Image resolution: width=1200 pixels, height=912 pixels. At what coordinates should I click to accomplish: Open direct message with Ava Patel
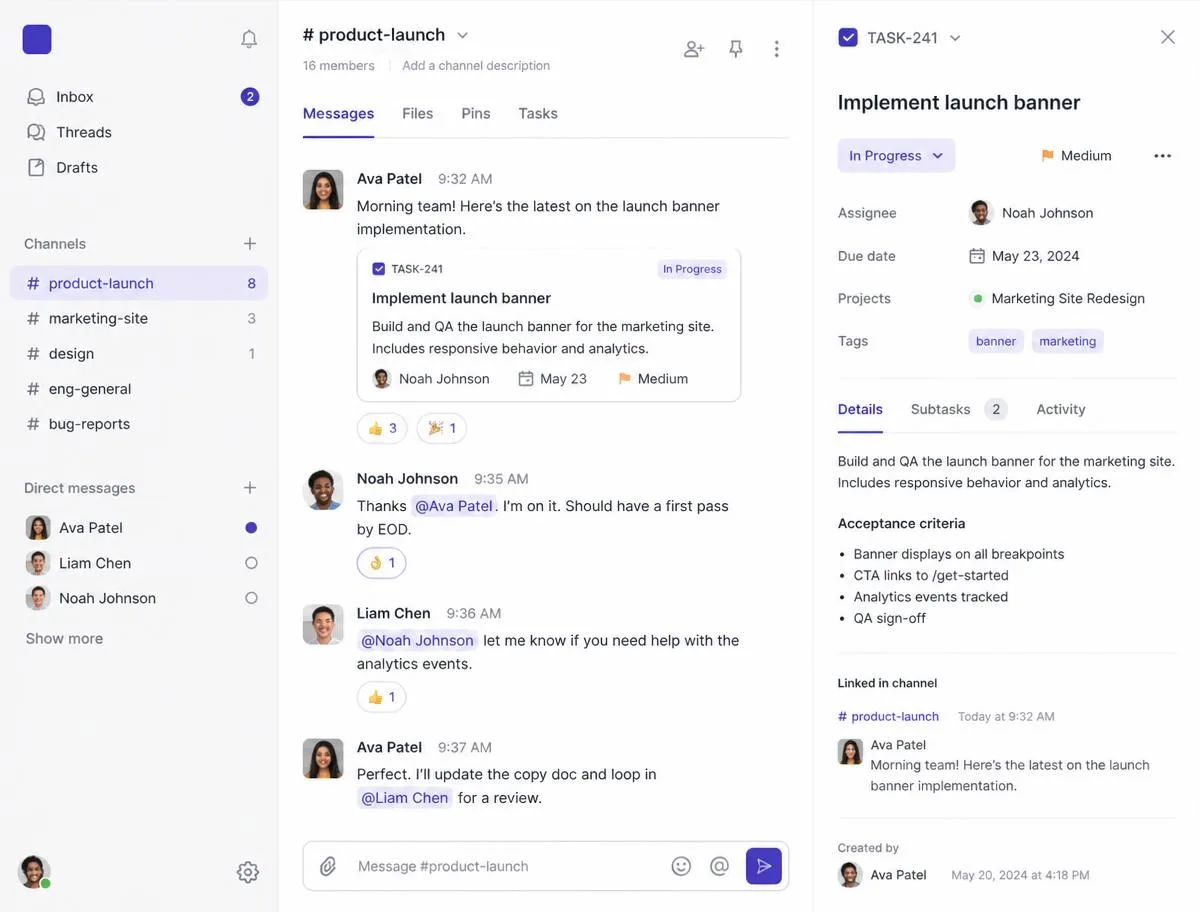click(x=139, y=527)
